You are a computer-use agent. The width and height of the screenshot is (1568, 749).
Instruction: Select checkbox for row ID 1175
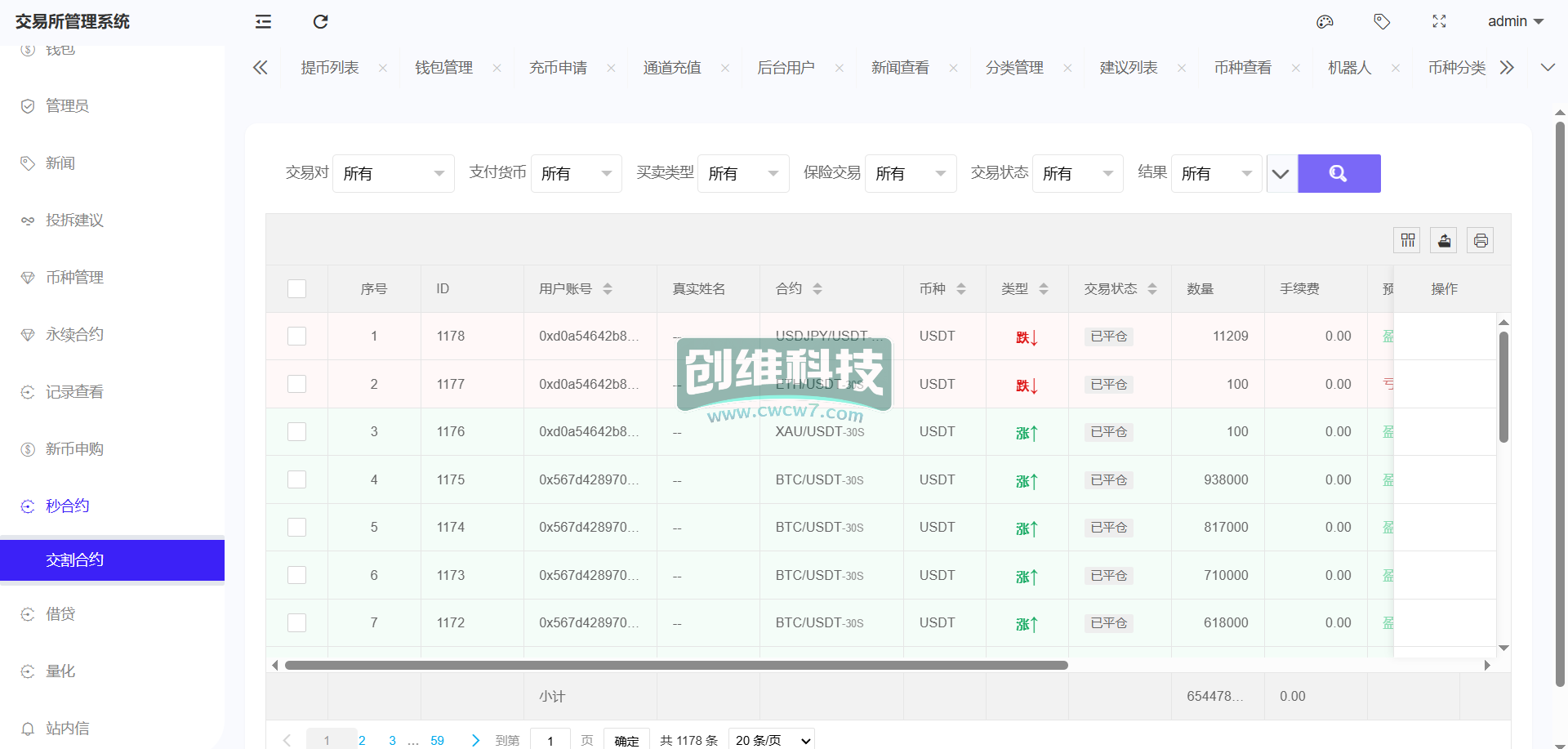[x=297, y=480]
